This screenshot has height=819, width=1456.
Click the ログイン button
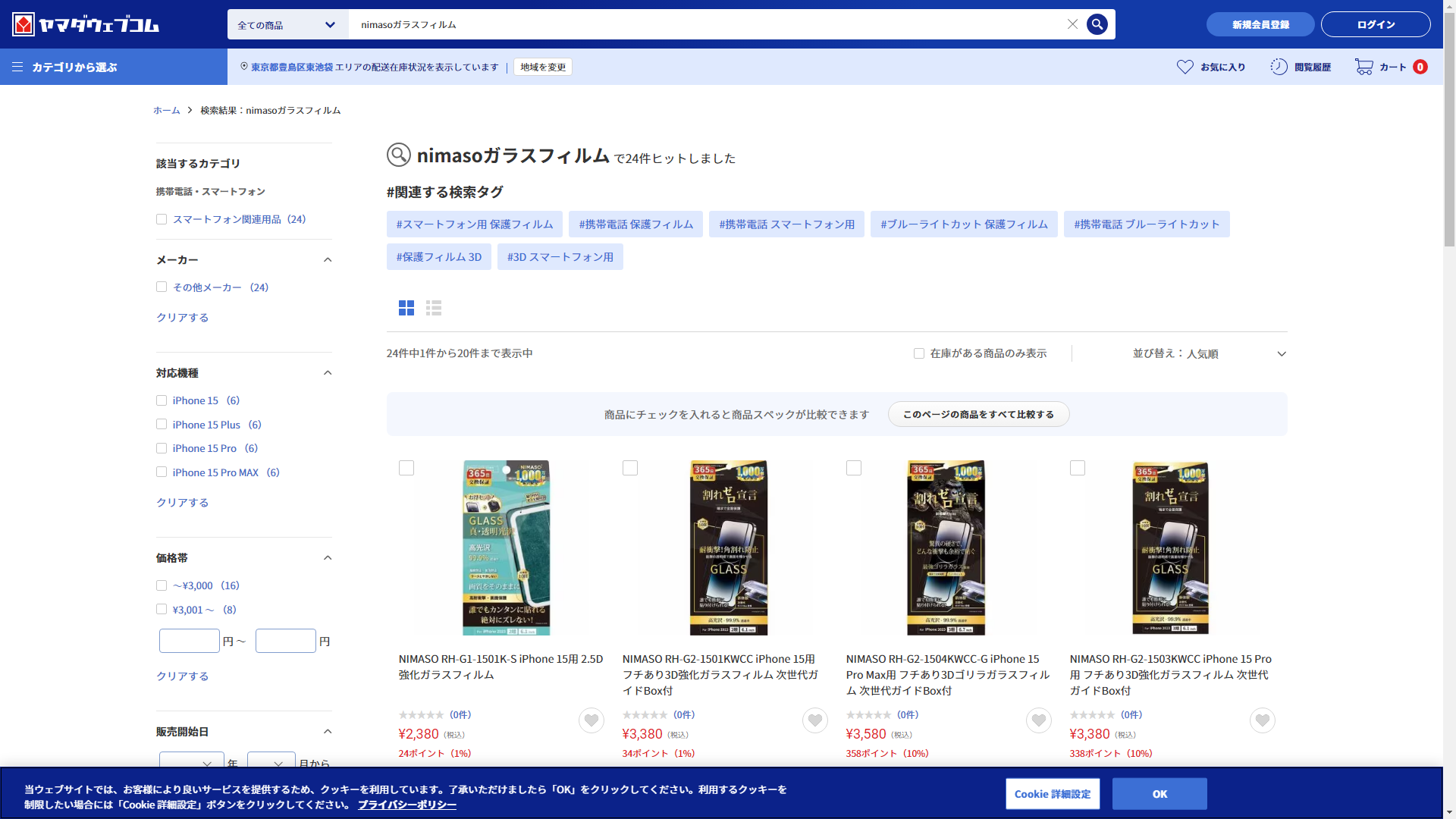[x=1375, y=24]
